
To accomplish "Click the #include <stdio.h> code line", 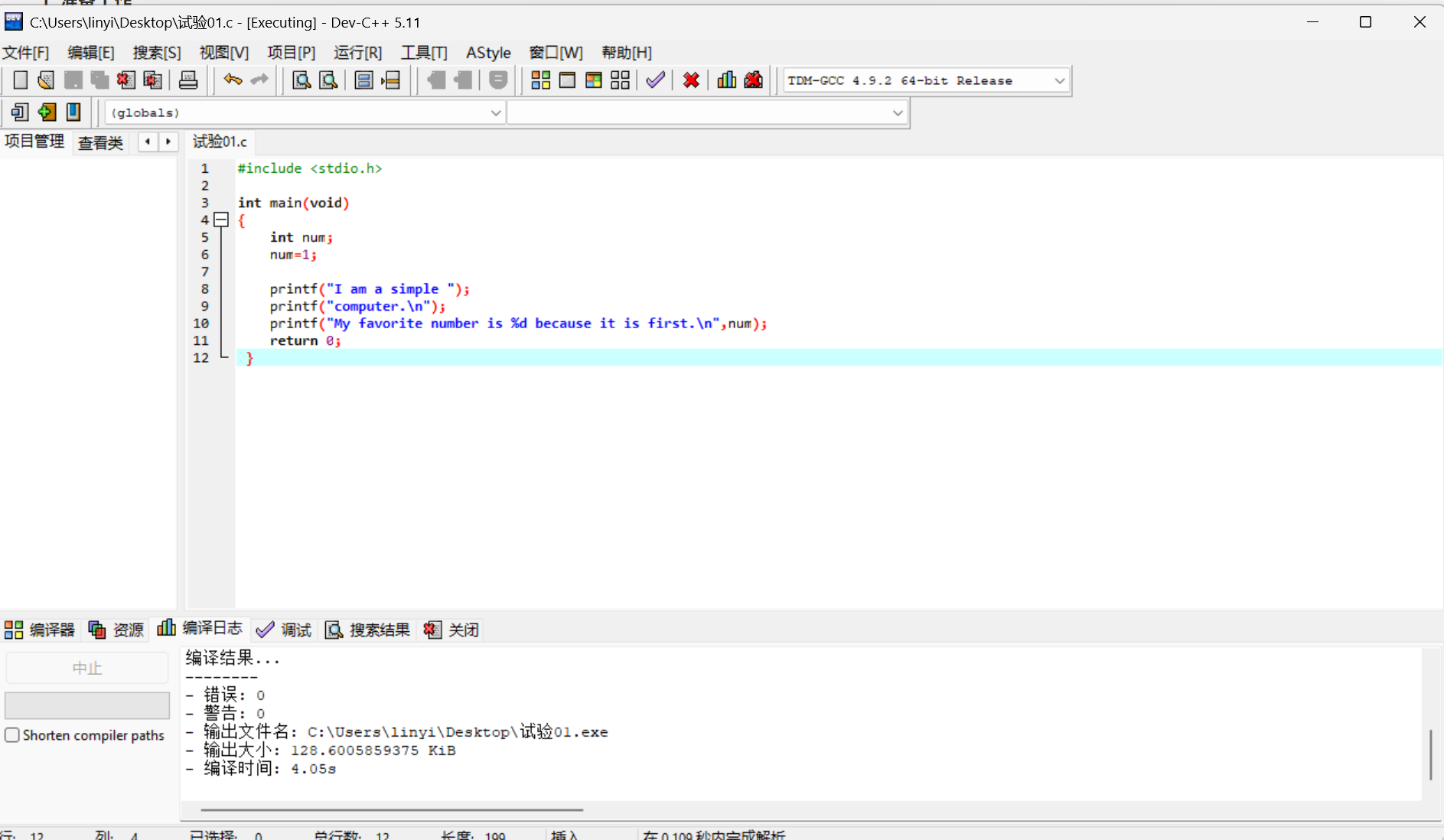I will (309, 168).
